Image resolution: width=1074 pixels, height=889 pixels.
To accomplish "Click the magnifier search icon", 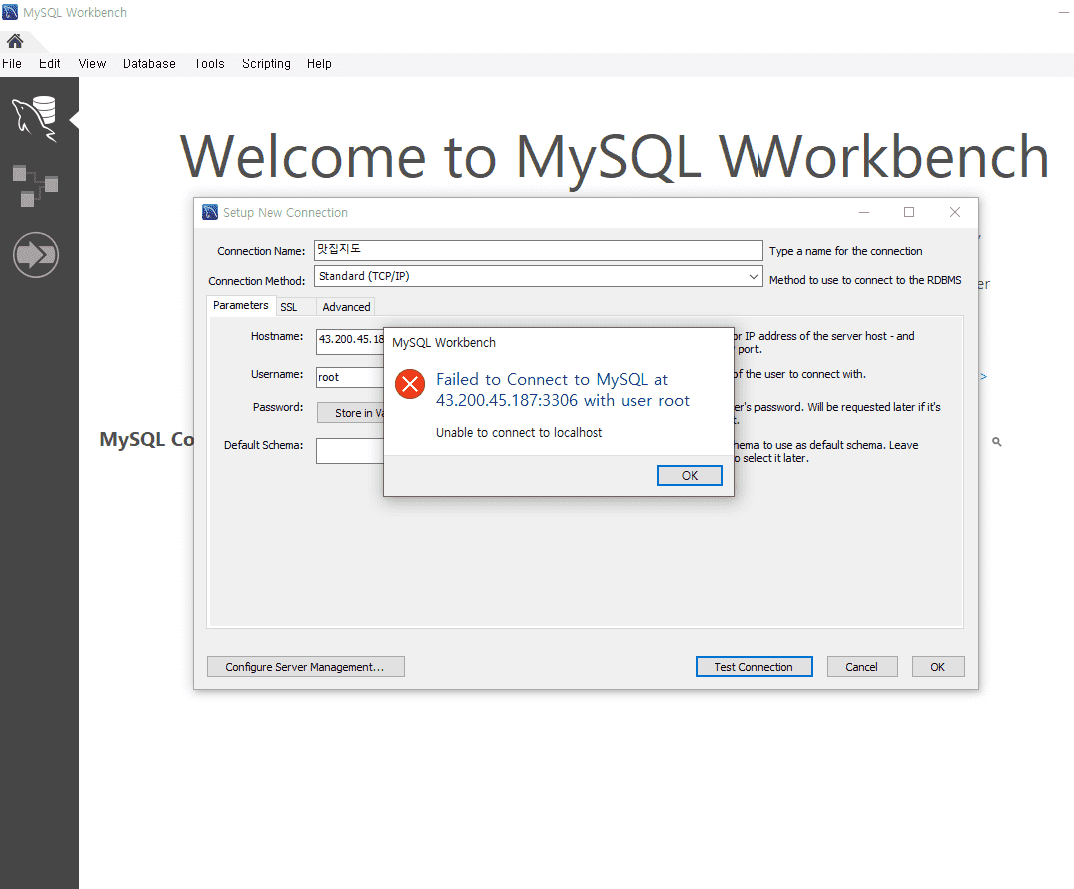I will [996, 440].
